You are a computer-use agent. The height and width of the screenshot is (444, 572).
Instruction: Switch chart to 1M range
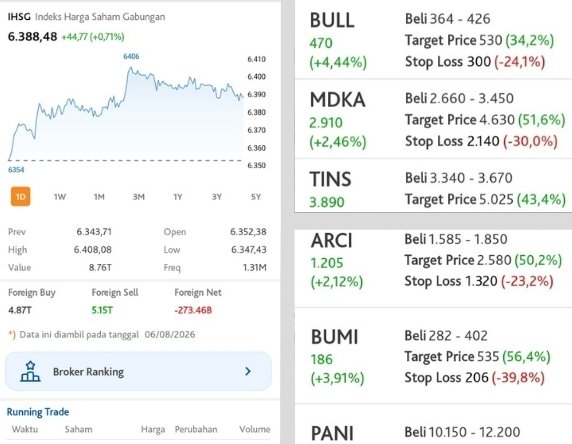pos(99,197)
